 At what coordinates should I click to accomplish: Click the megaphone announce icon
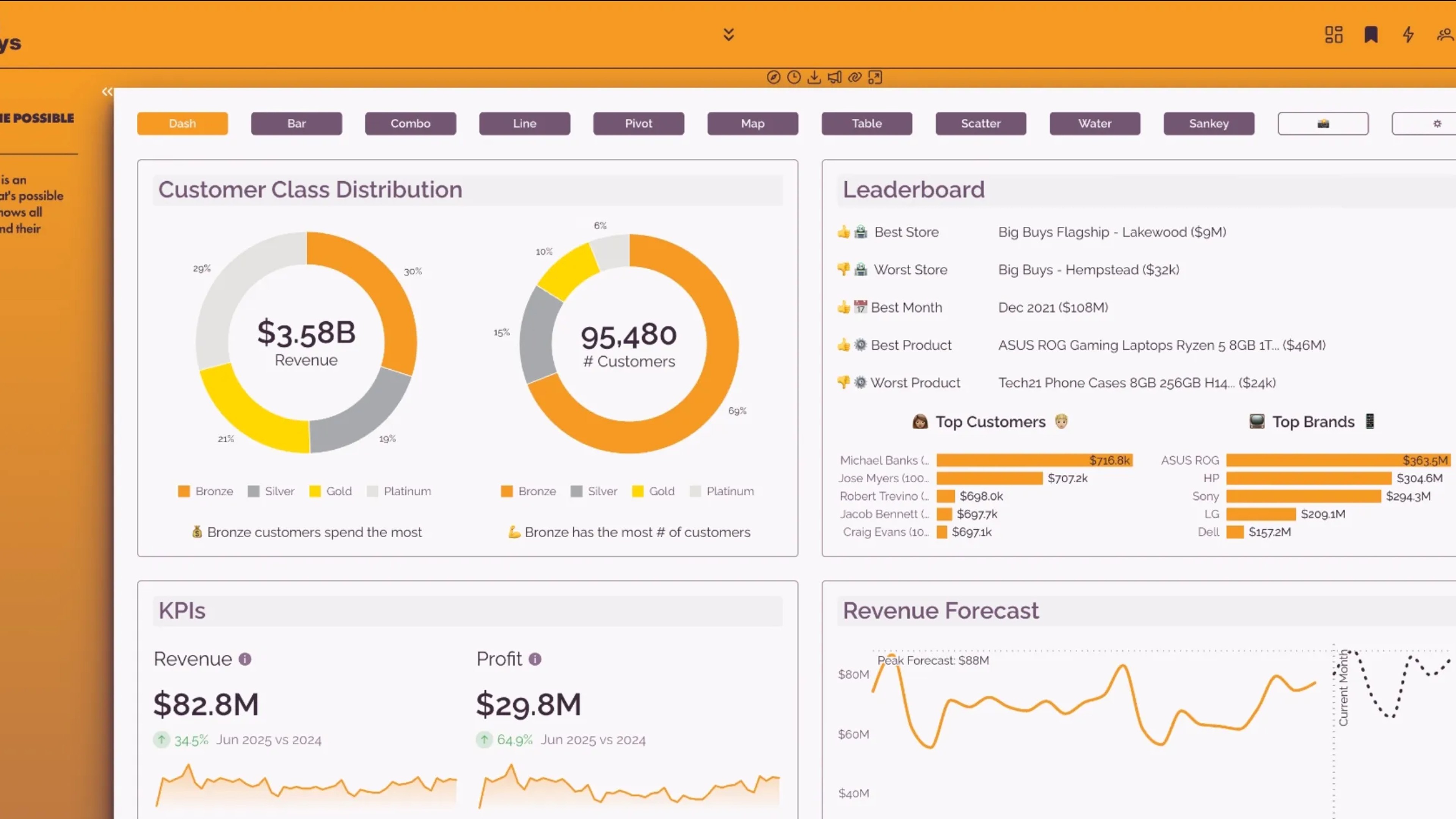pos(834,77)
